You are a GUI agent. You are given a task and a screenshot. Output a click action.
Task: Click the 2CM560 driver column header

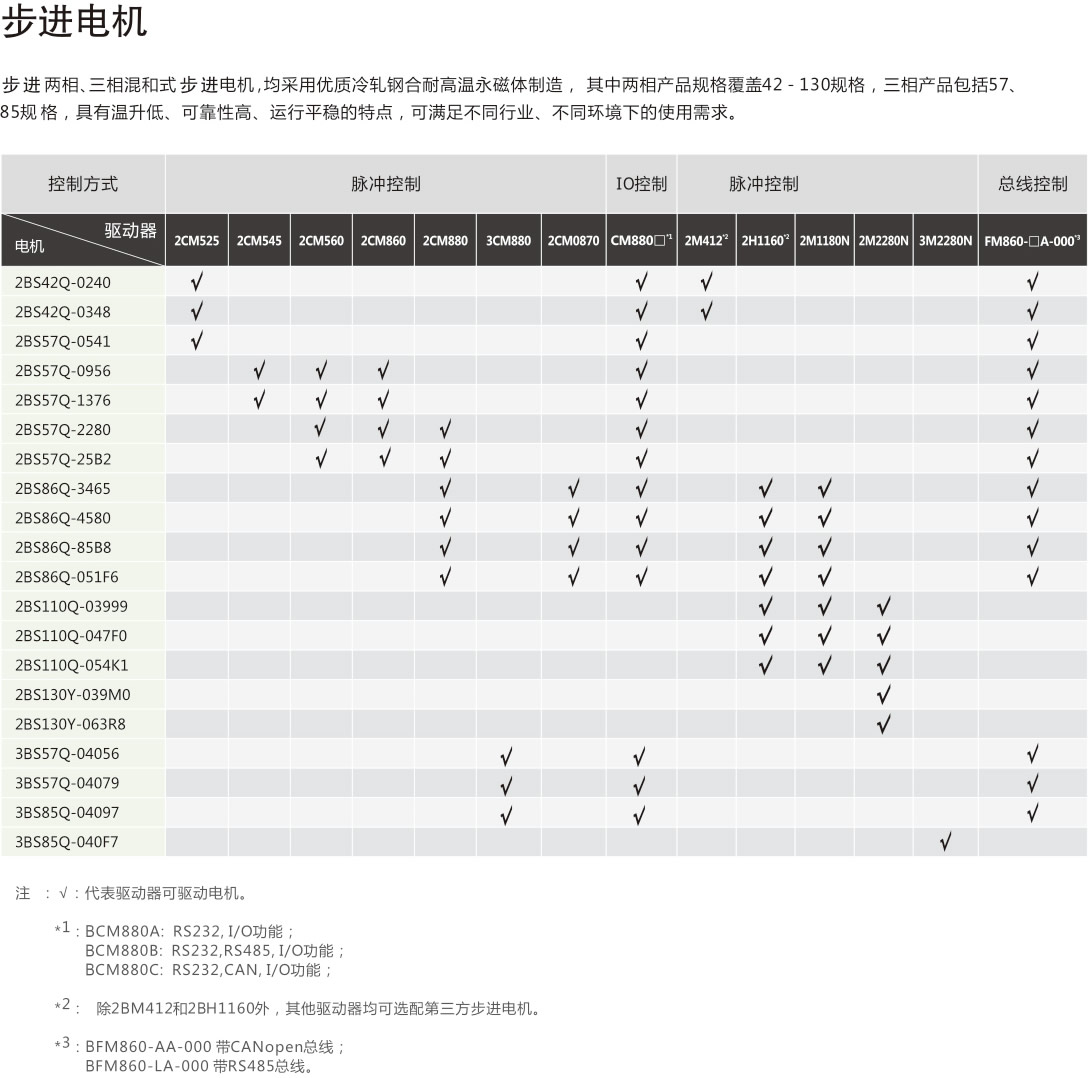[321, 241]
